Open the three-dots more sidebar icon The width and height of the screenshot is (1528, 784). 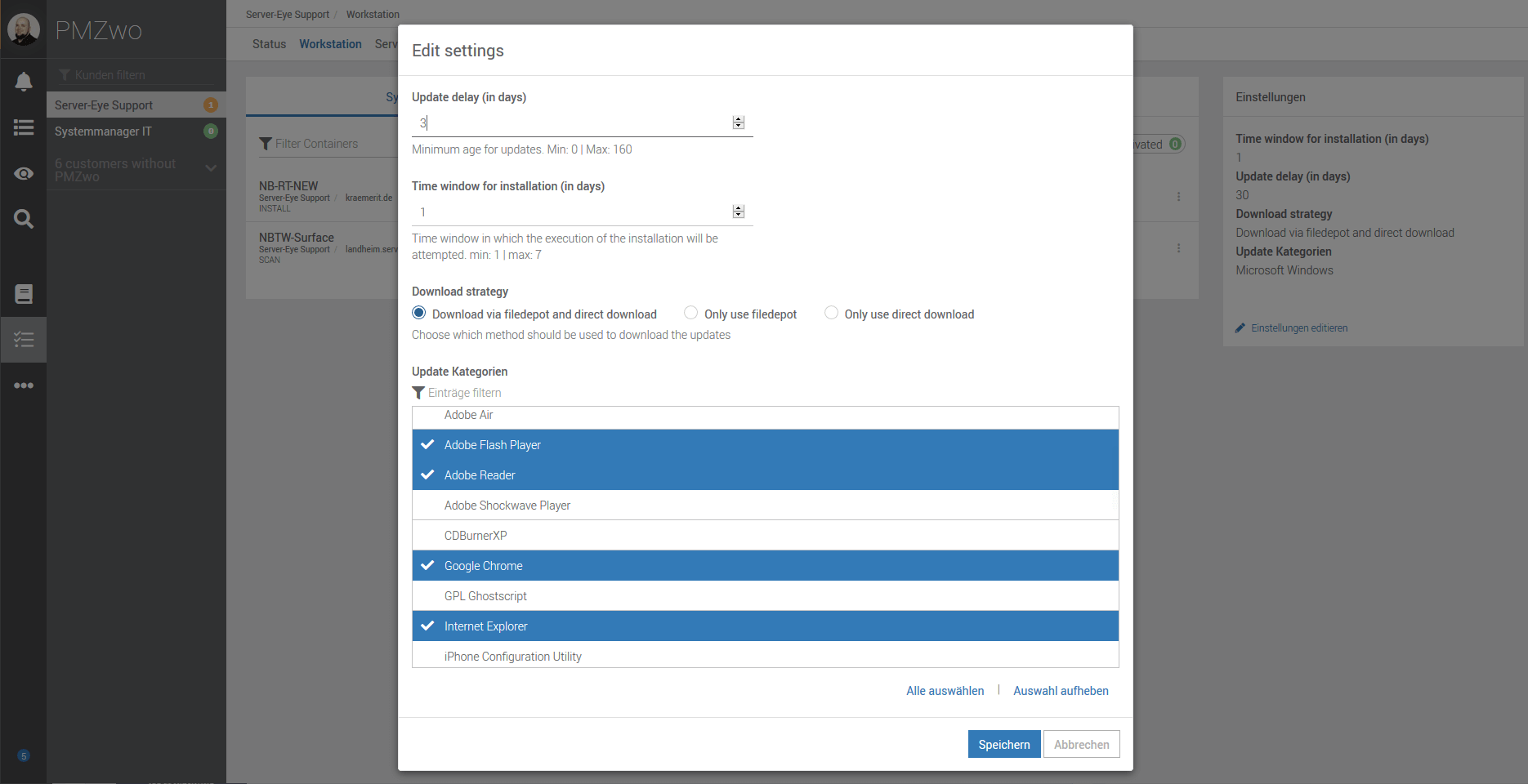[x=24, y=385]
